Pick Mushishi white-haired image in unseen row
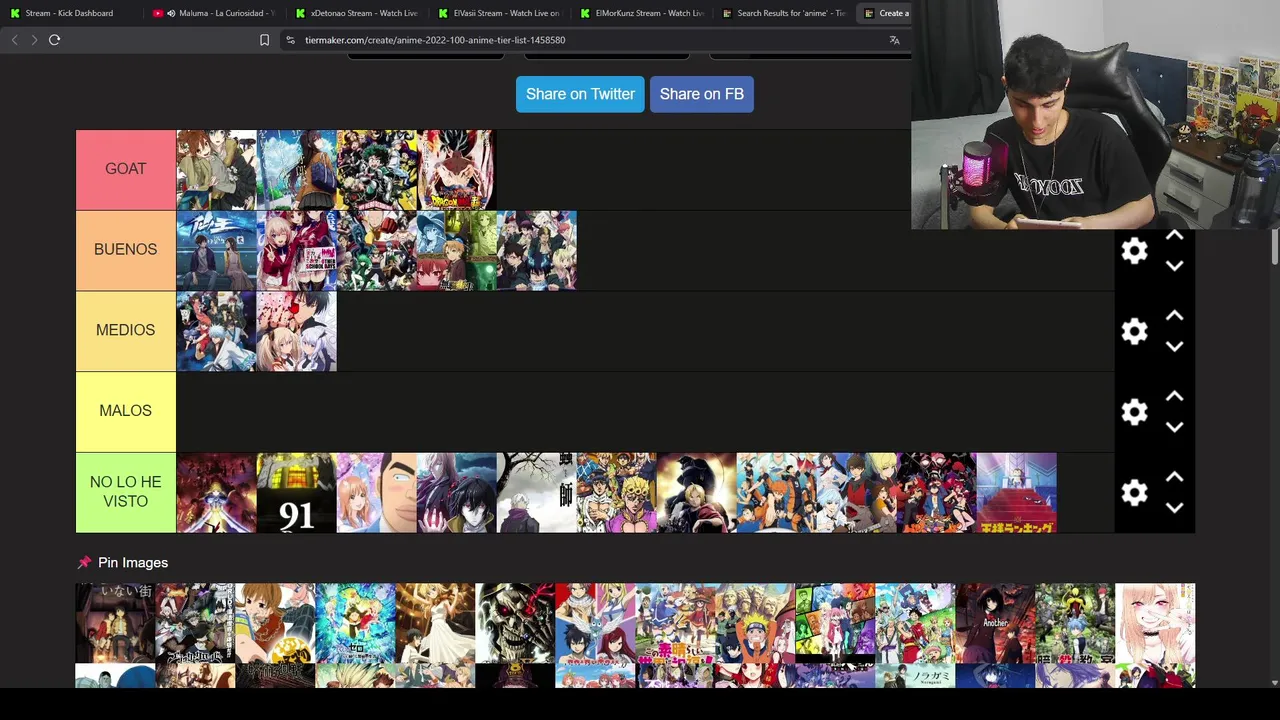Image resolution: width=1280 pixels, height=720 pixels. 537,493
